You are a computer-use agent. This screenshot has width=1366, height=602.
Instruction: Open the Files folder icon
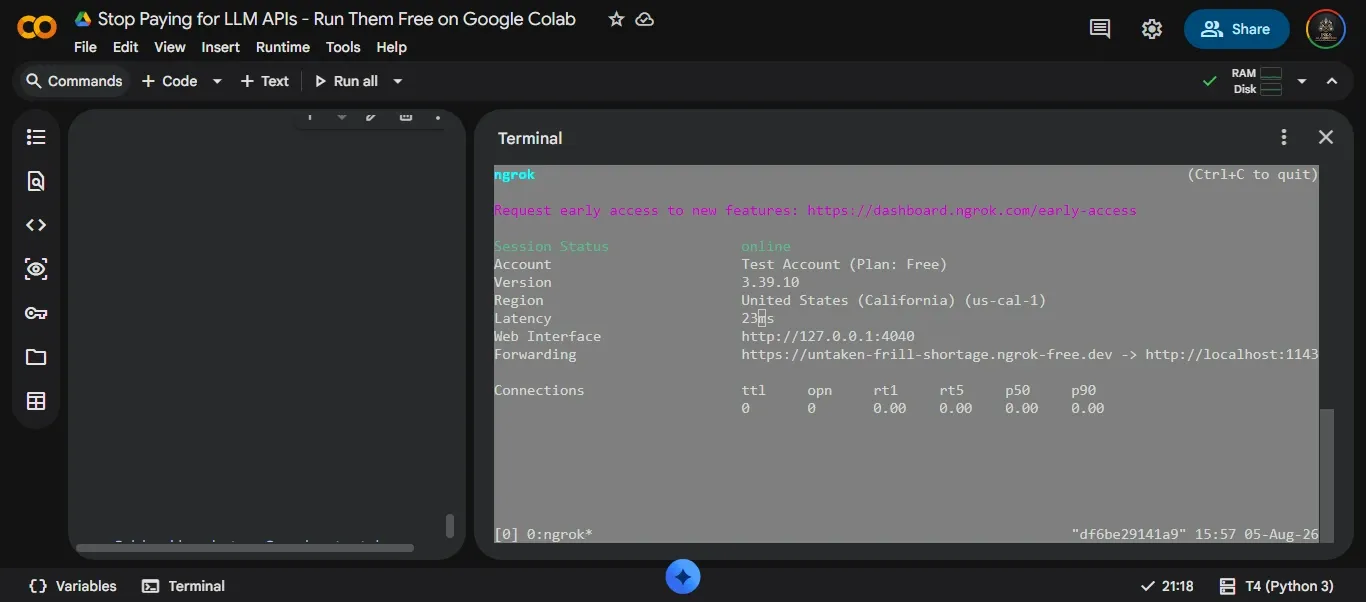36,357
